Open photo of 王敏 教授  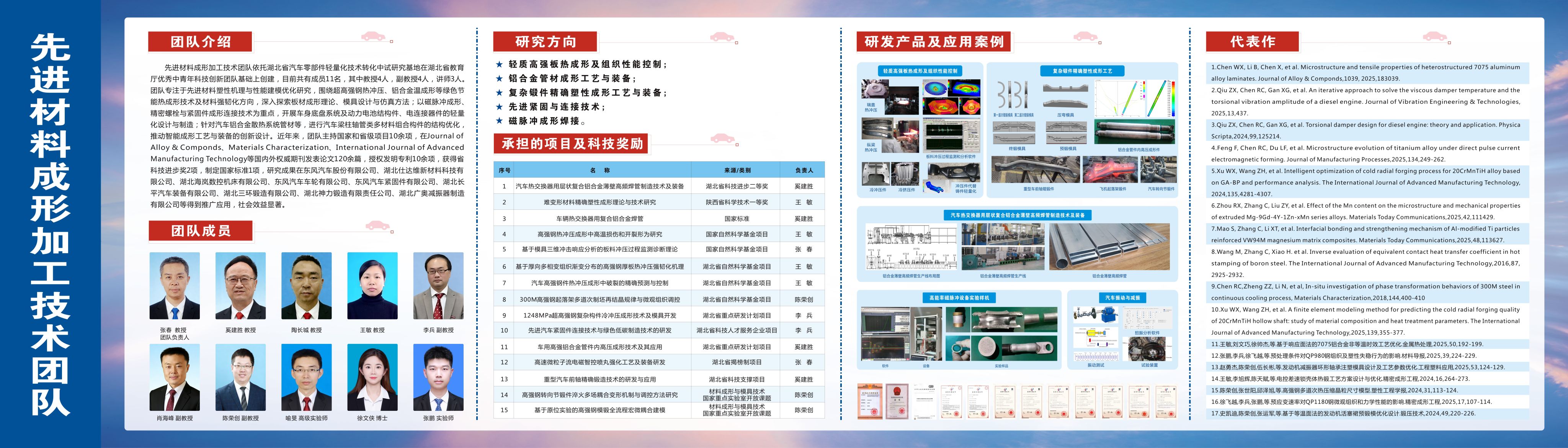pos(372,286)
